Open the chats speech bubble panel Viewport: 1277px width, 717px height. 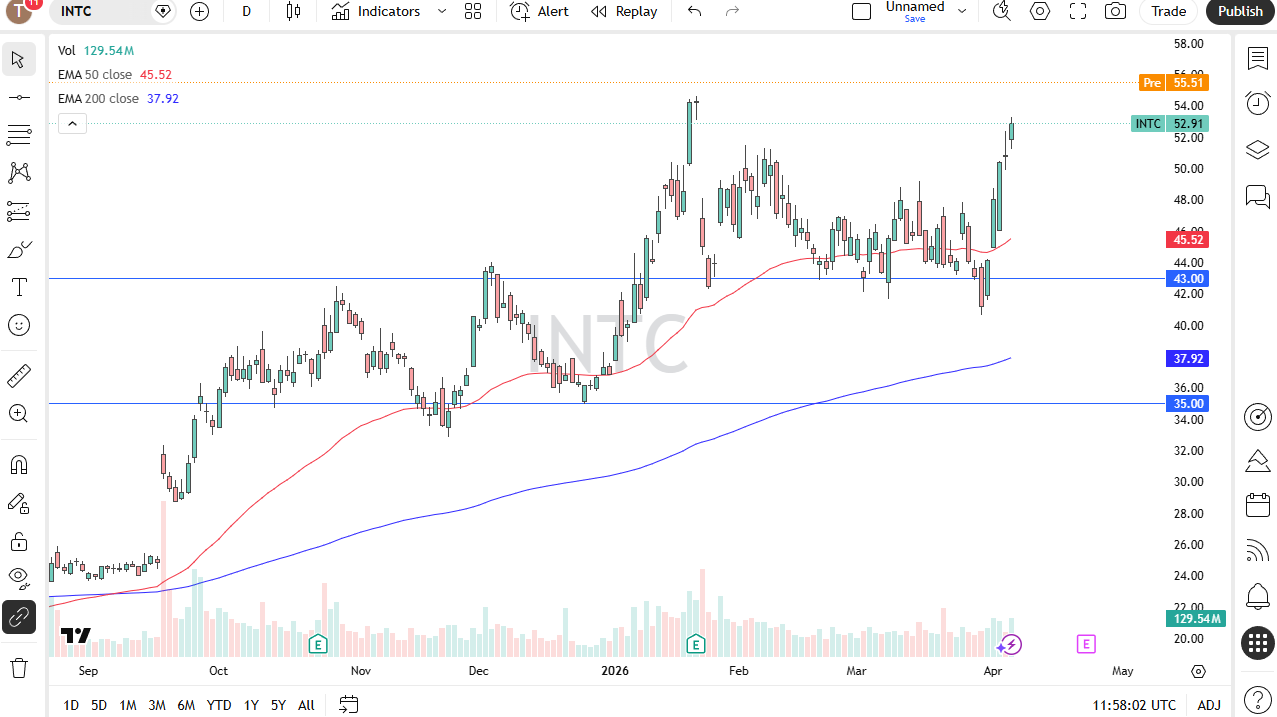point(1258,196)
